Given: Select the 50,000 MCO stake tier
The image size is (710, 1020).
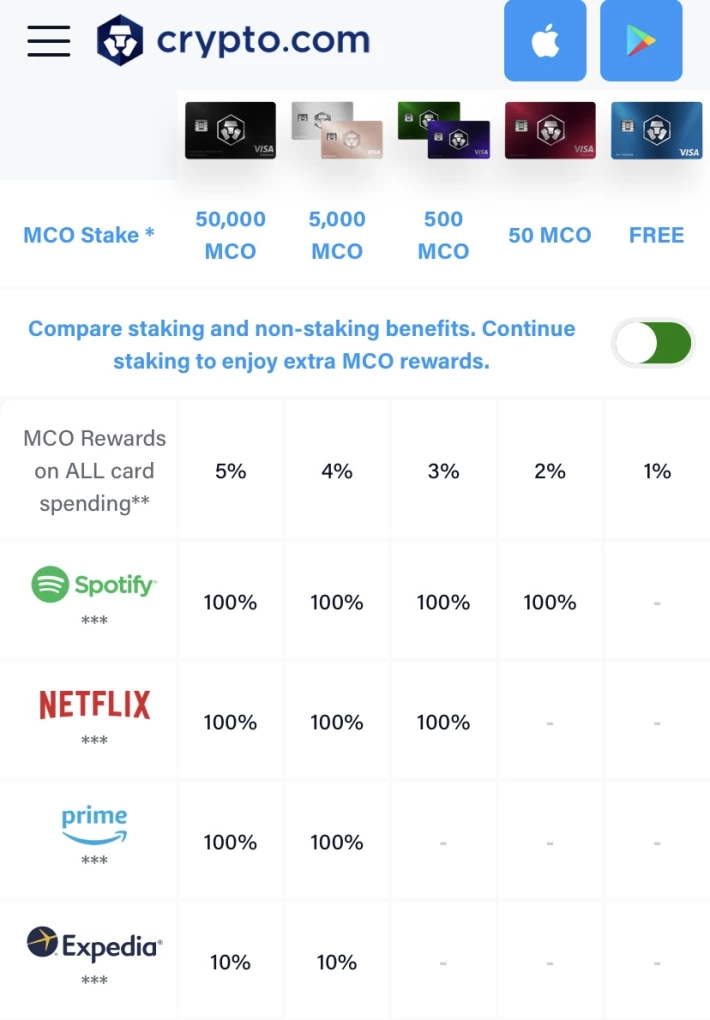Looking at the screenshot, I should click(x=230, y=235).
